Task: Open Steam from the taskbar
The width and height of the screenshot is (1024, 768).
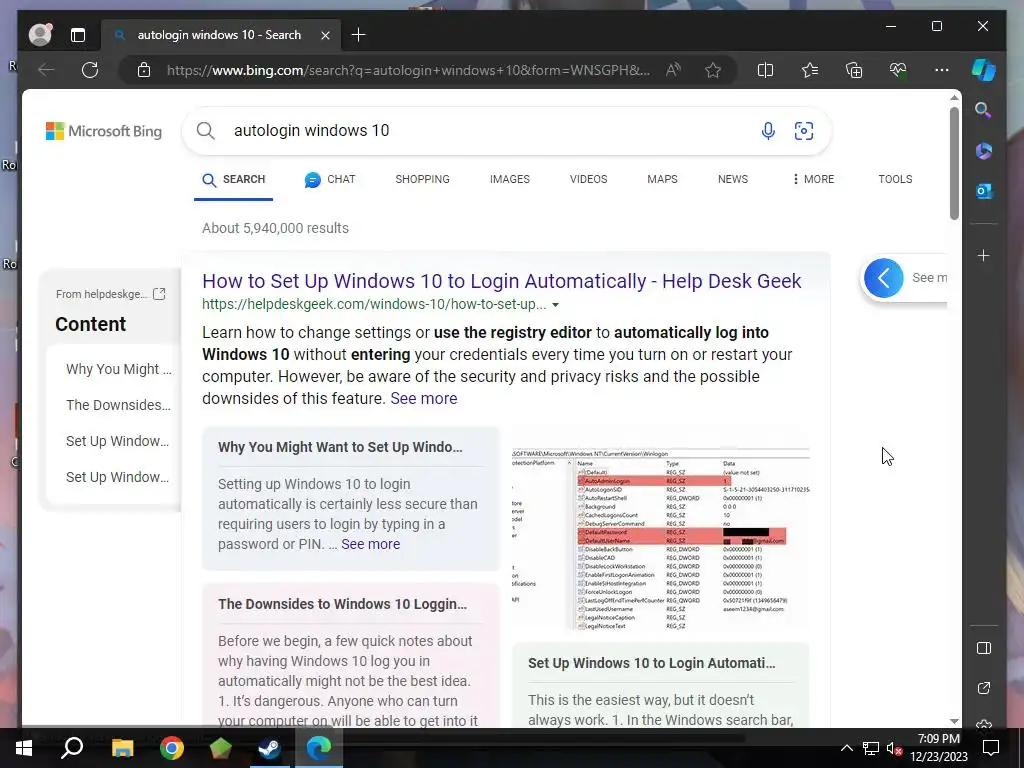Action: (269, 748)
